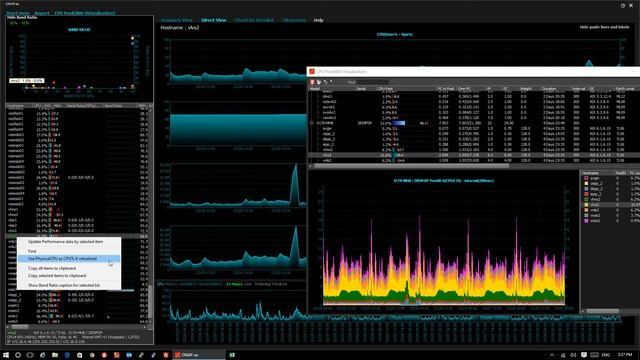Open the green Excel taskbar icon

232,355
